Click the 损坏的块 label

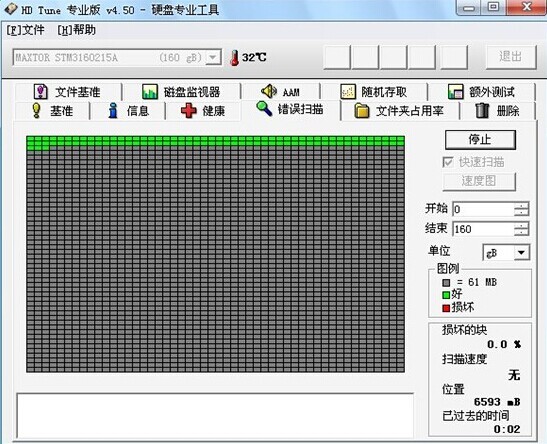pyautogui.click(x=464, y=330)
